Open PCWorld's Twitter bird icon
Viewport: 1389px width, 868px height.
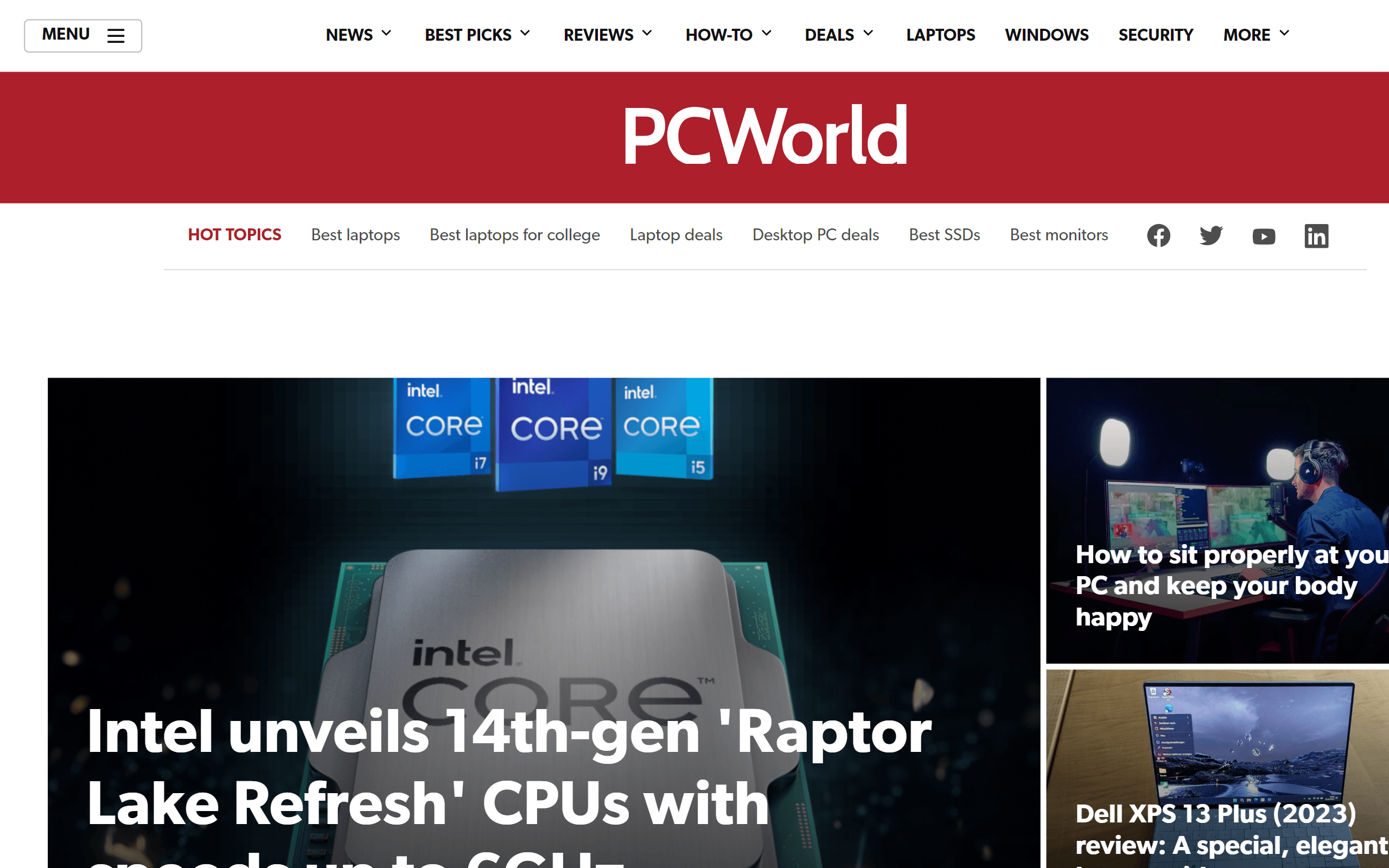click(1211, 235)
